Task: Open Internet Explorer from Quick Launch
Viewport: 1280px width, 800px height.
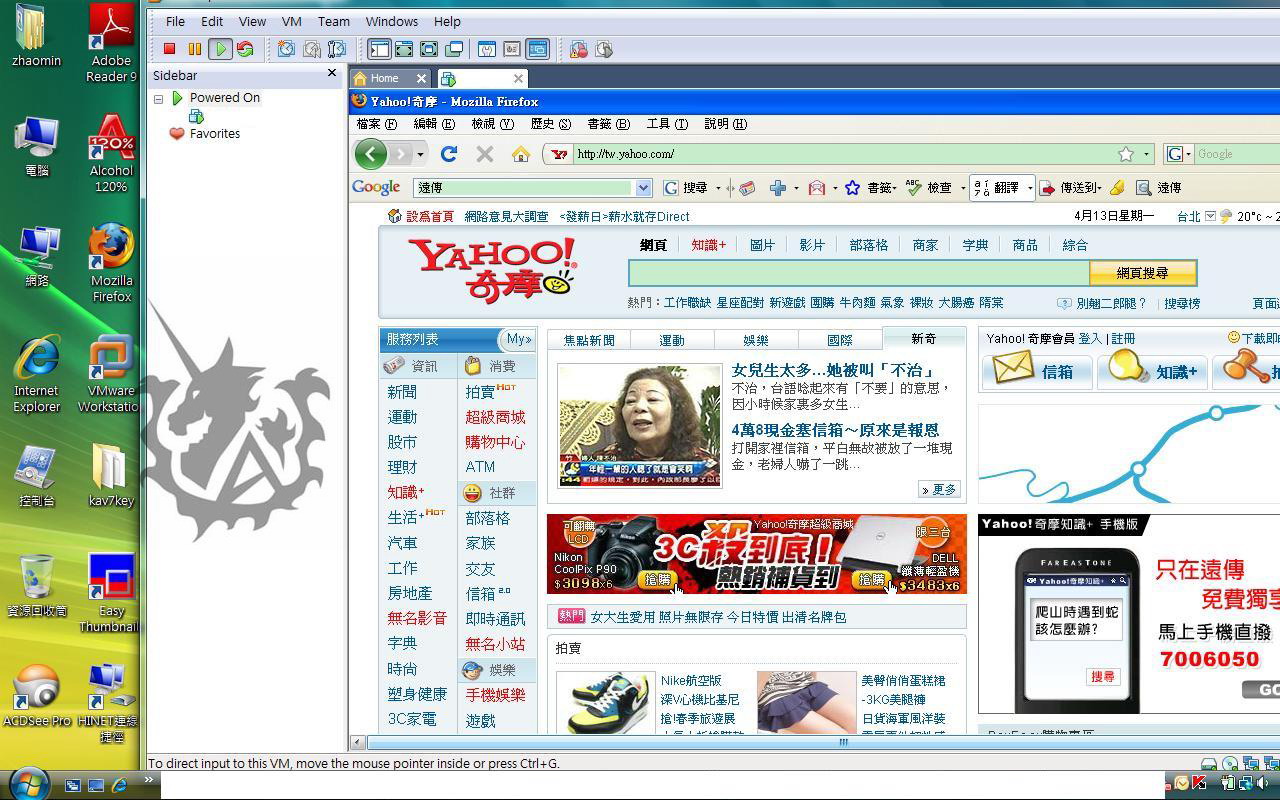Action: (121, 785)
